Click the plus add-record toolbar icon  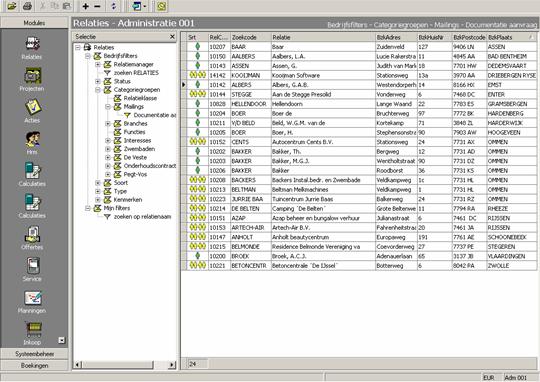tap(85, 6)
